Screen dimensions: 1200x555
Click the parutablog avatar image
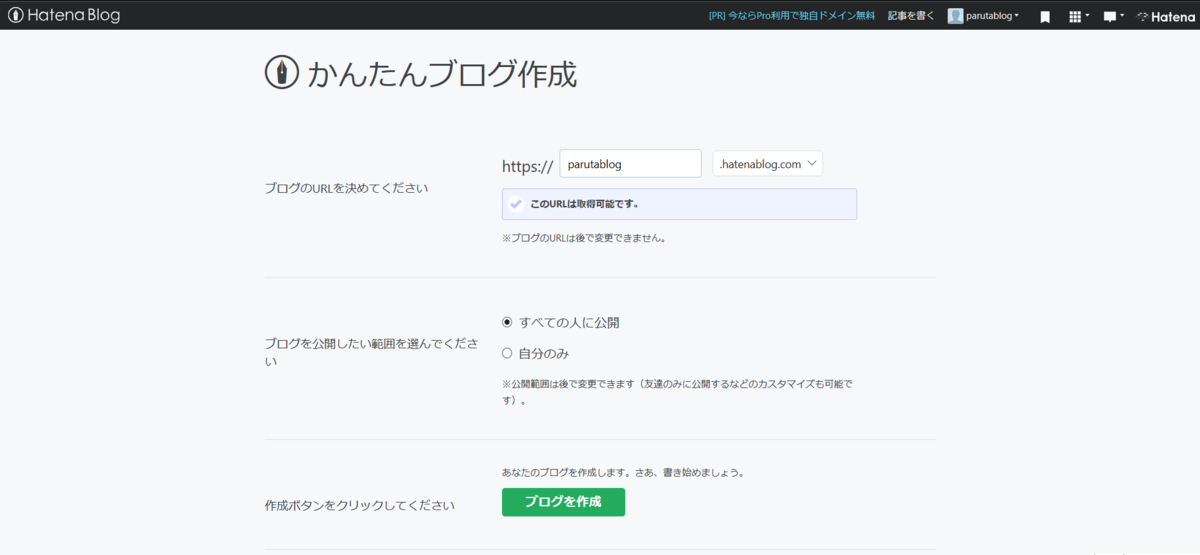point(956,16)
